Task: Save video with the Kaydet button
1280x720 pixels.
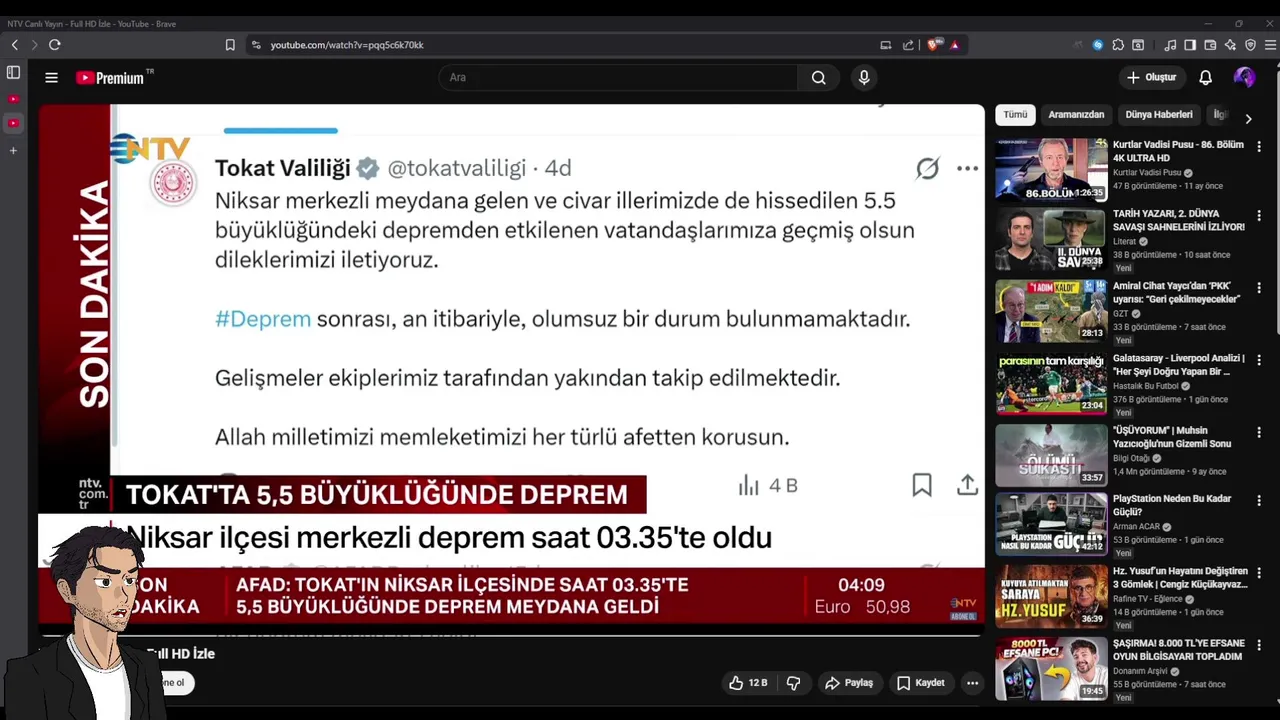Action: tap(920, 683)
